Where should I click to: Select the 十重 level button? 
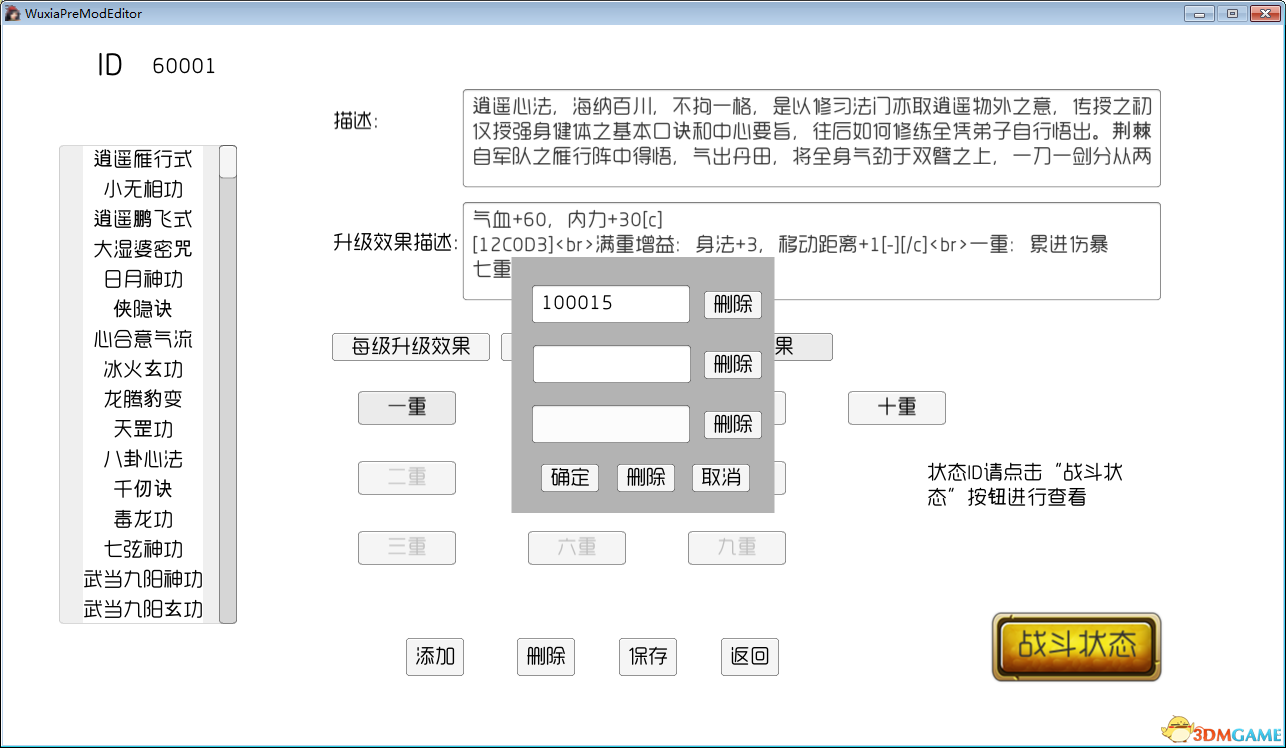pyautogui.click(x=896, y=407)
